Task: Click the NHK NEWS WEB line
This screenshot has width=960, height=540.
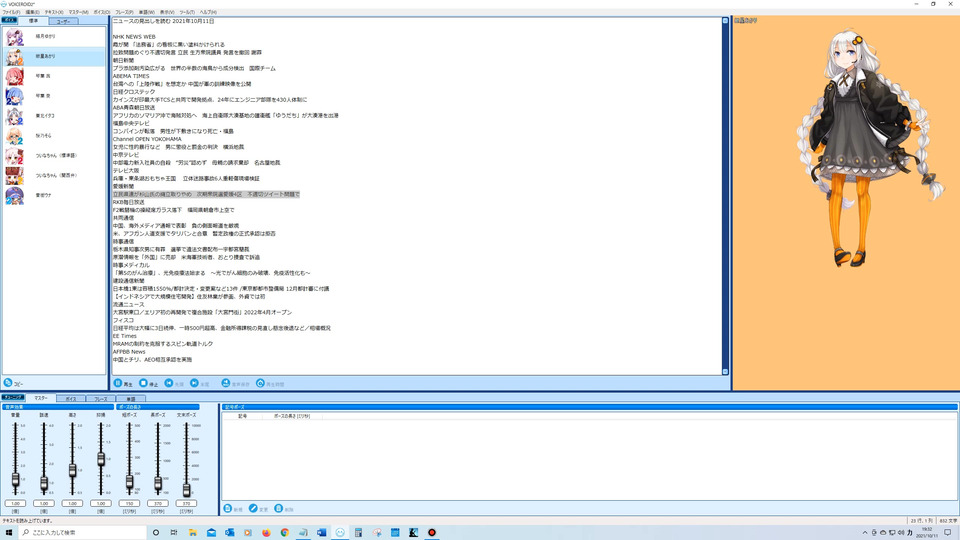Action: coord(134,37)
